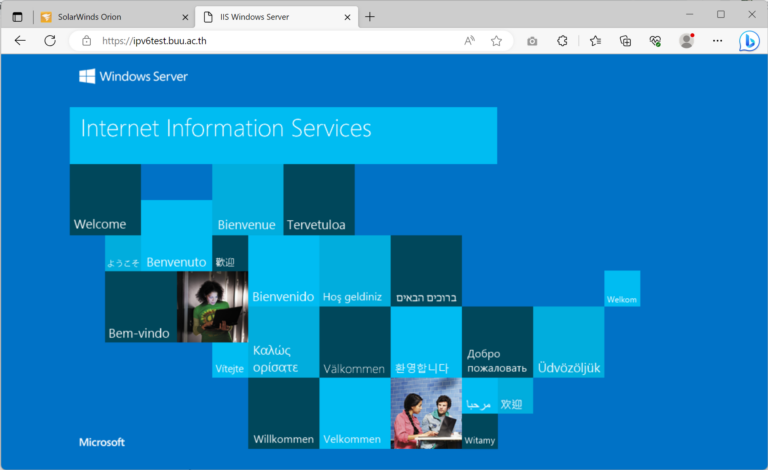Open the Read aloud icon in address bar

469,41
